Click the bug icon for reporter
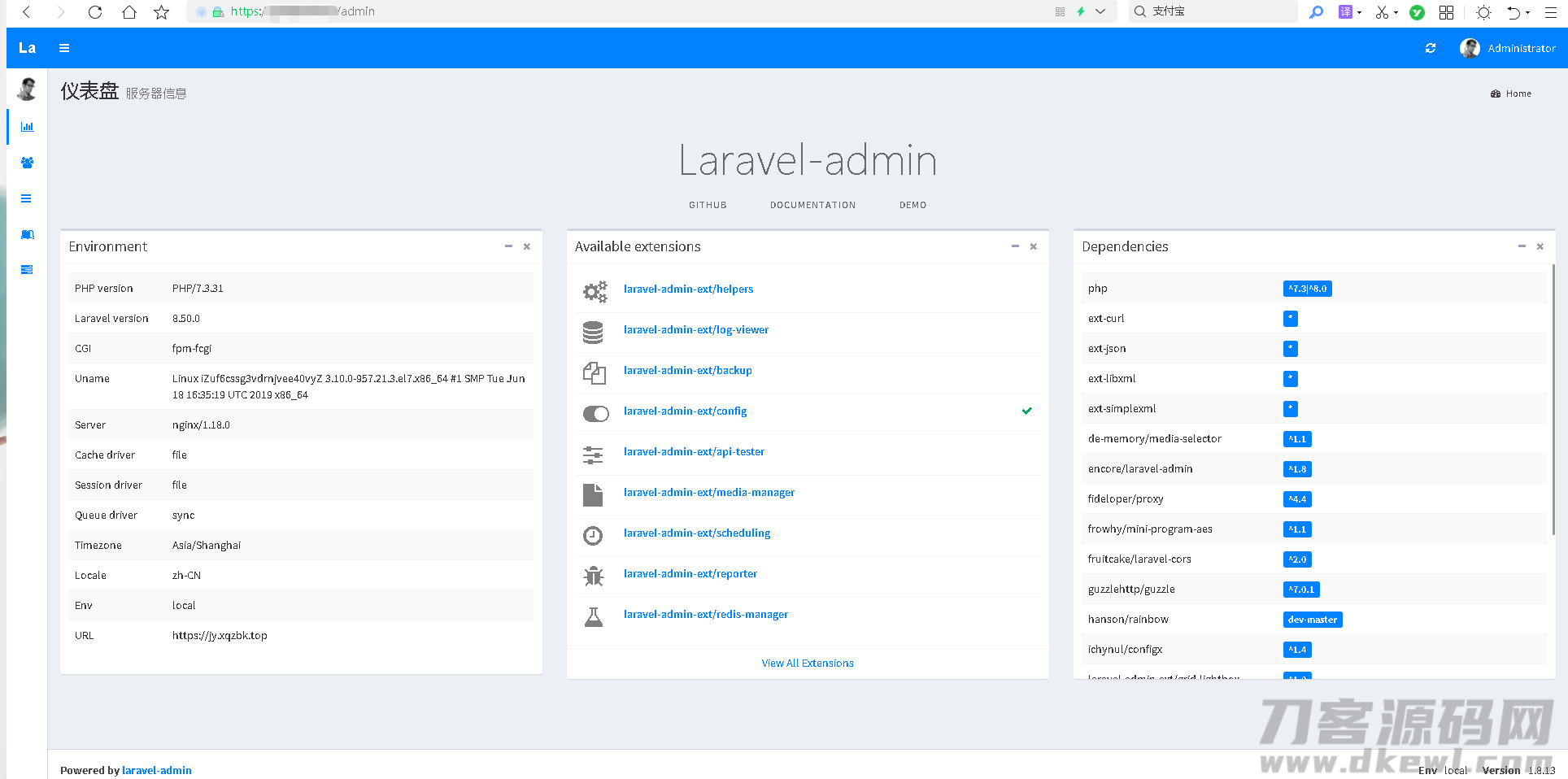The height and width of the screenshot is (779, 1568). pos(594,577)
